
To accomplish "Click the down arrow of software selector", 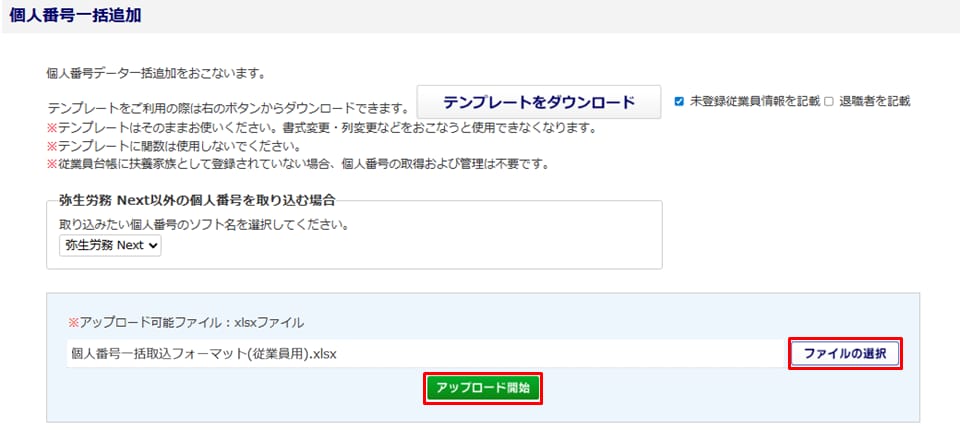I will pyautogui.click(x=153, y=245).
